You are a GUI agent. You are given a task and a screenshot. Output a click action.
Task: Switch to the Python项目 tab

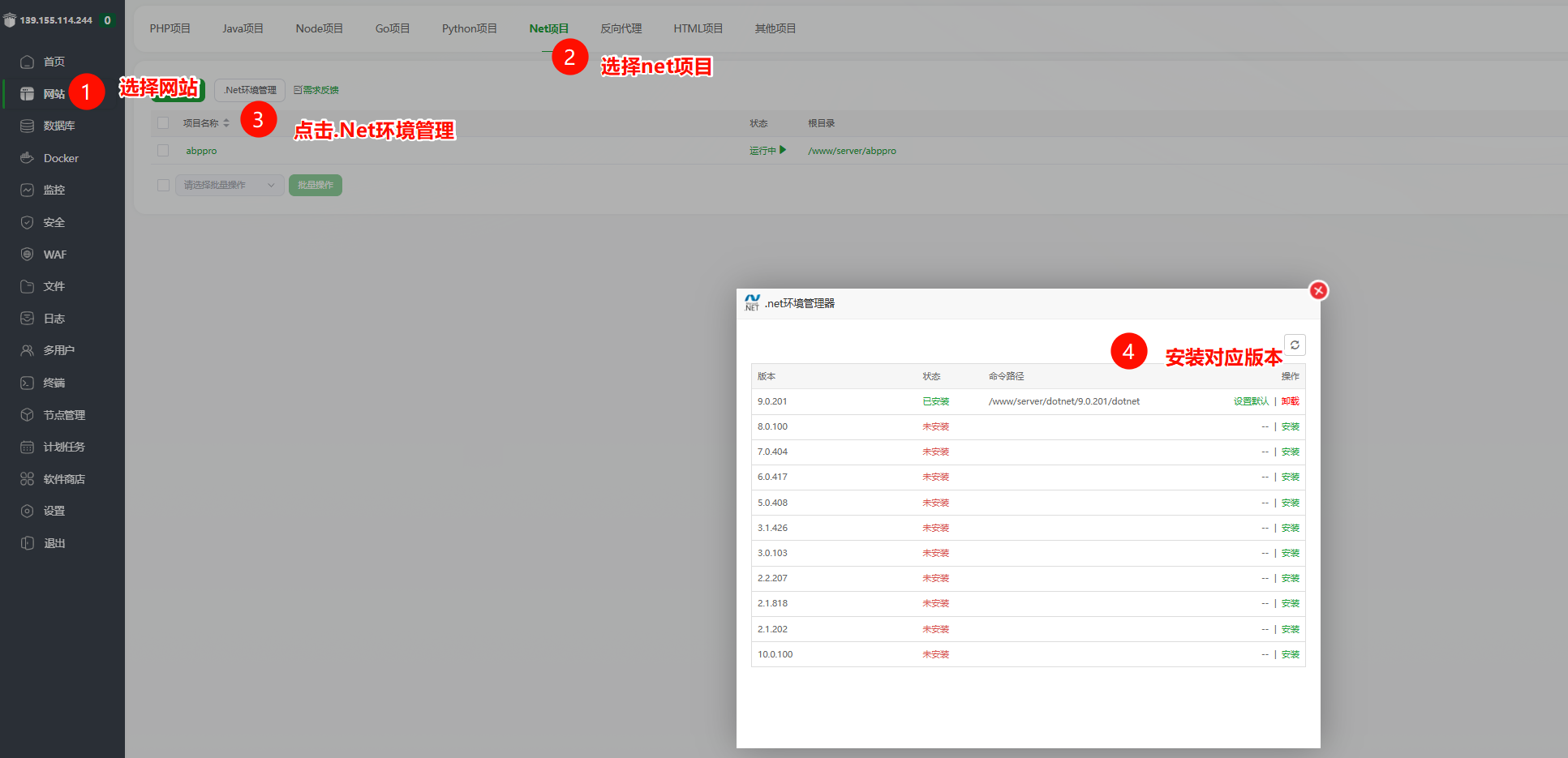pos(469,28)
